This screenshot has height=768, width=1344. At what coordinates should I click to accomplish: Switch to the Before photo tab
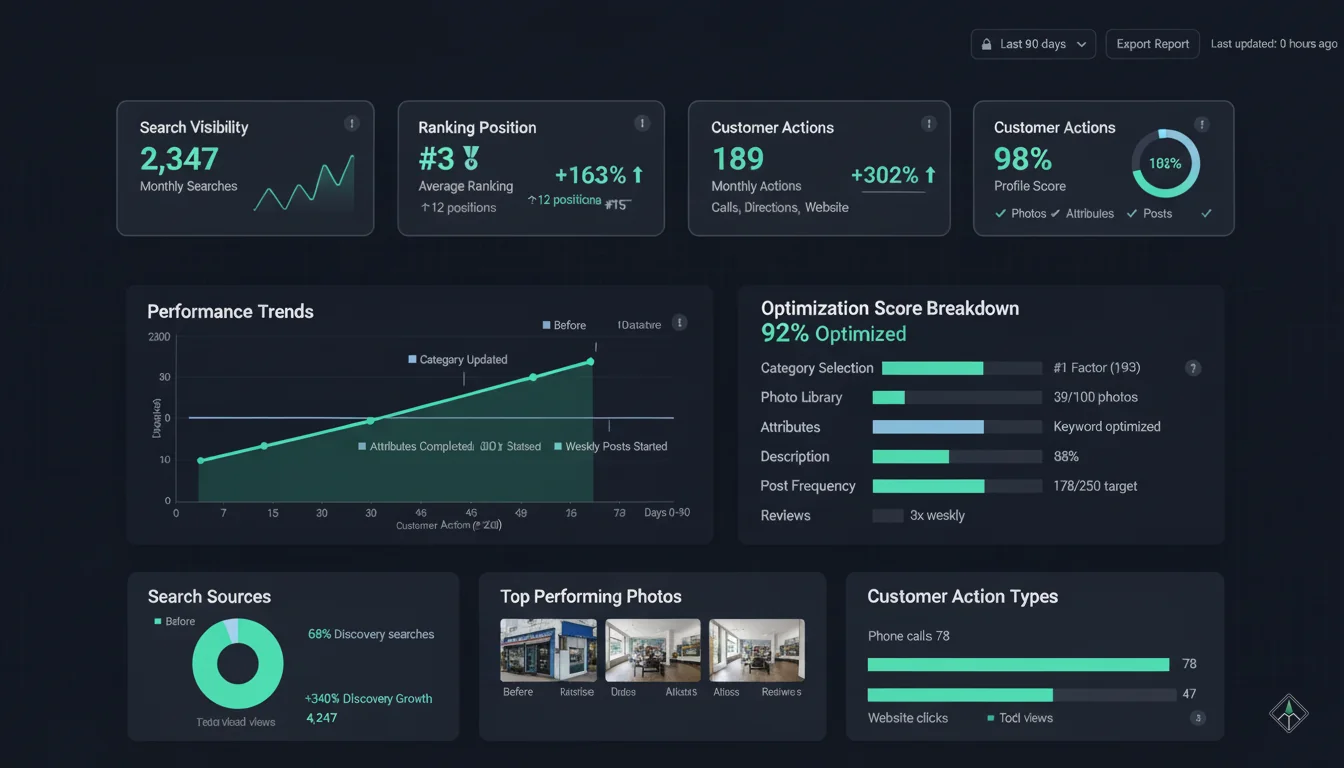517,691
